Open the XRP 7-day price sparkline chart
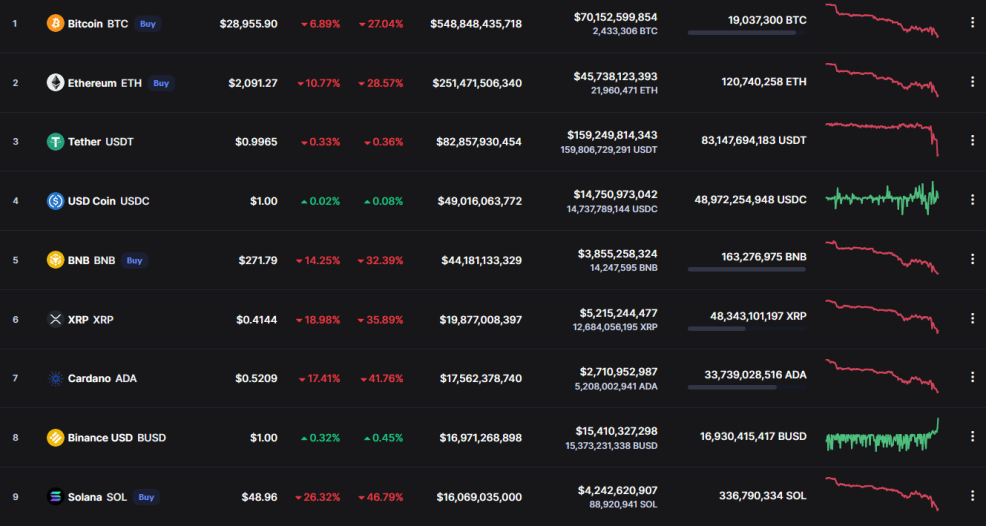 [882, 316]
